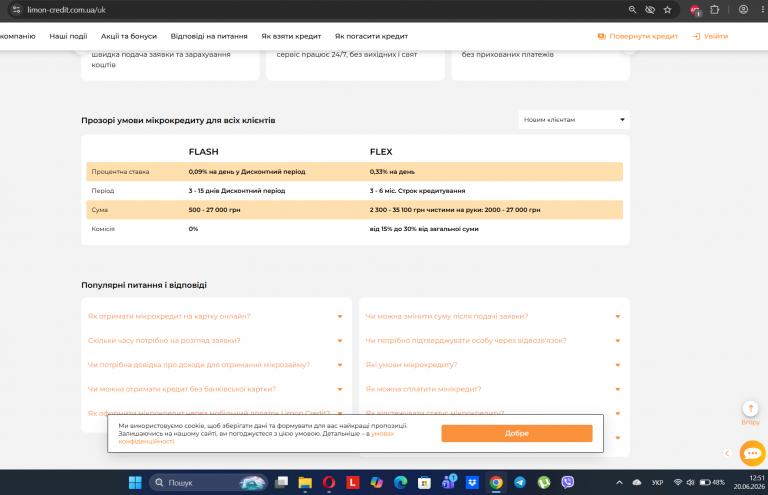Open the Windows Start menu
768x495 pixels.
pos(135,483)
